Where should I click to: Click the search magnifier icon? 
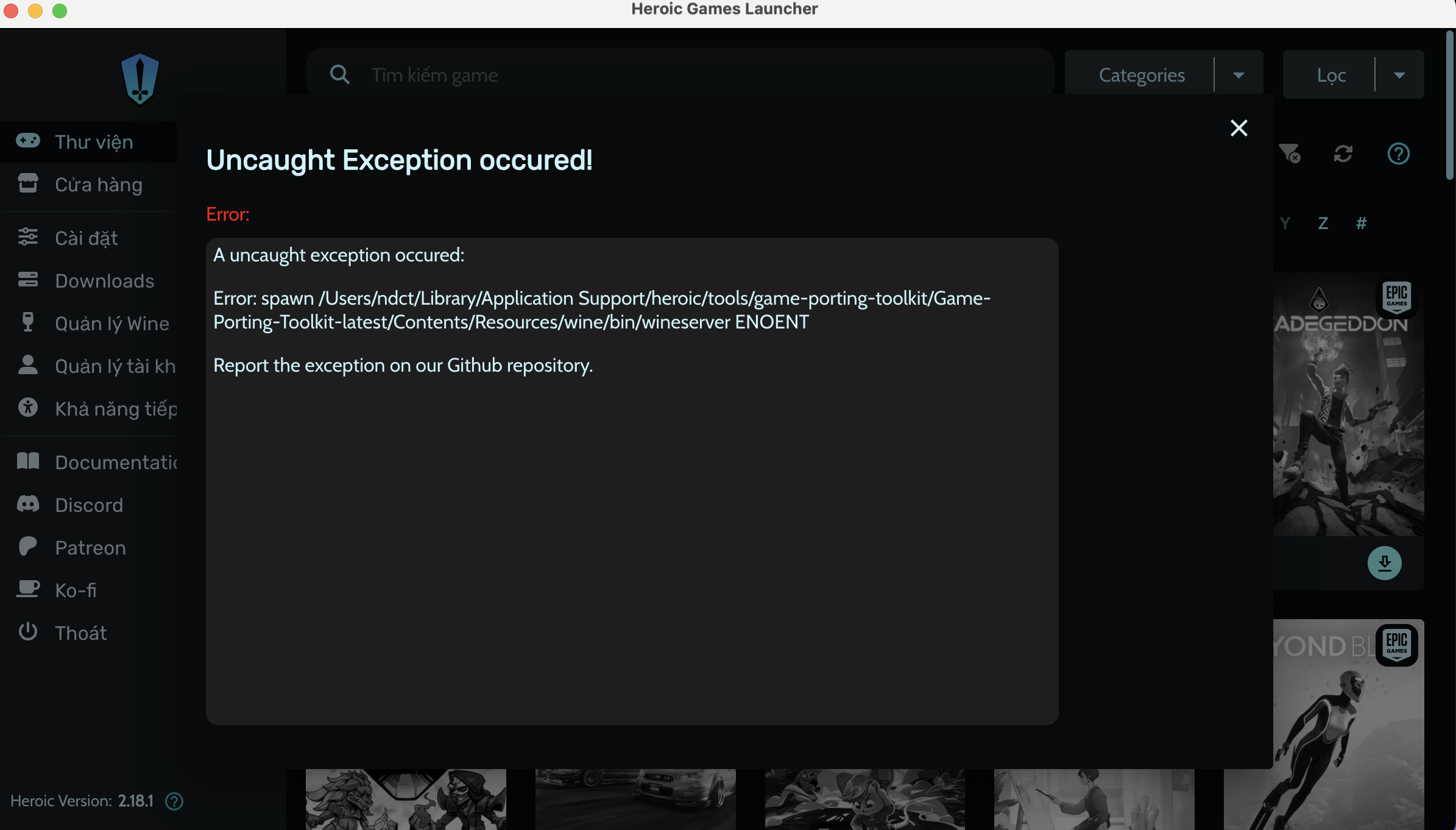coord(339,75)
